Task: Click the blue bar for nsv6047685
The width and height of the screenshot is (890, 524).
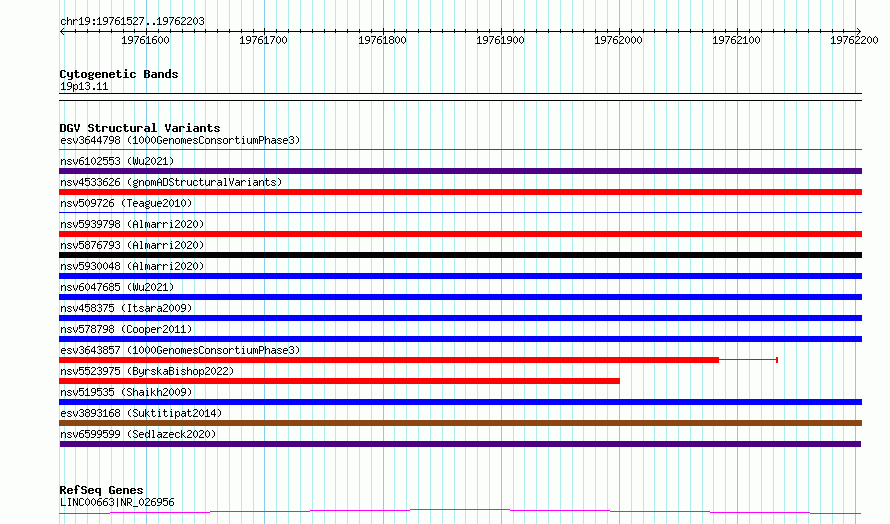Action: click(460, 297)
